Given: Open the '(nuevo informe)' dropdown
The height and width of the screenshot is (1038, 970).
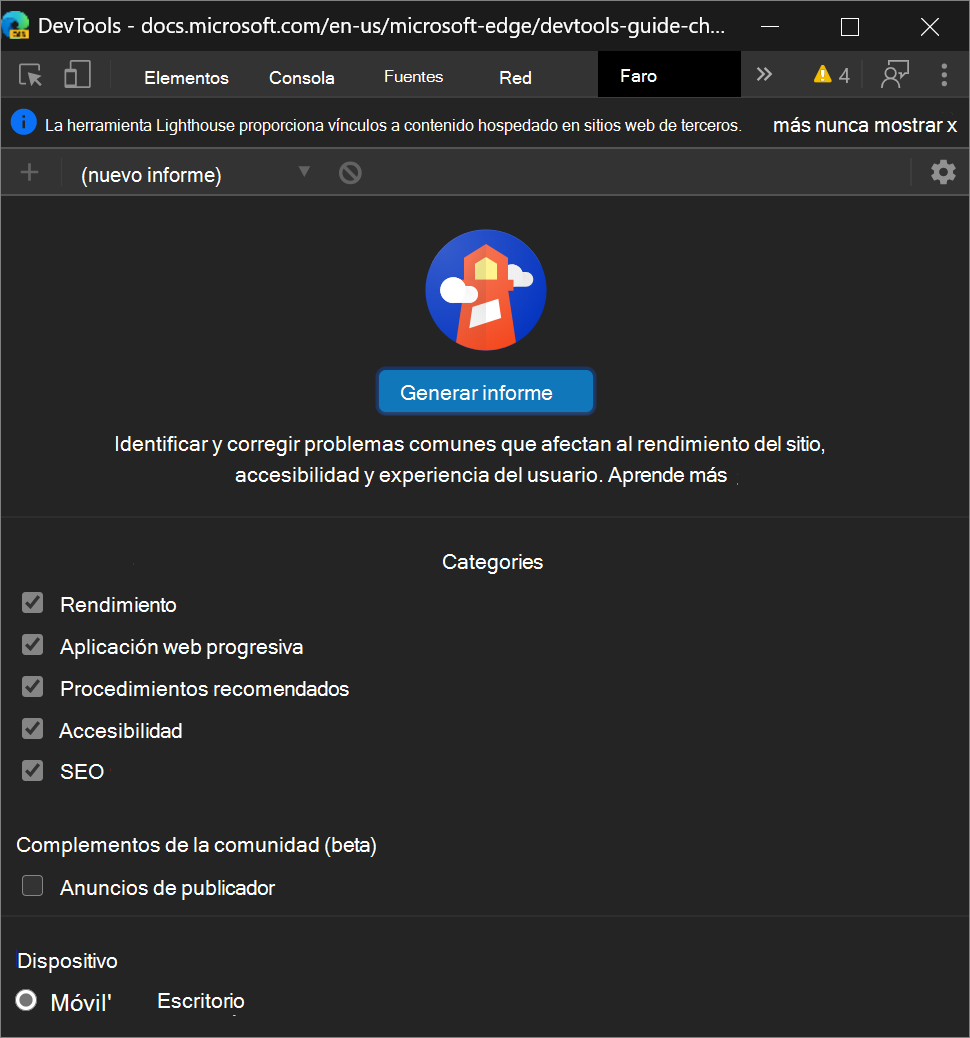Looking at the screenshot, I should coord(195,174).
